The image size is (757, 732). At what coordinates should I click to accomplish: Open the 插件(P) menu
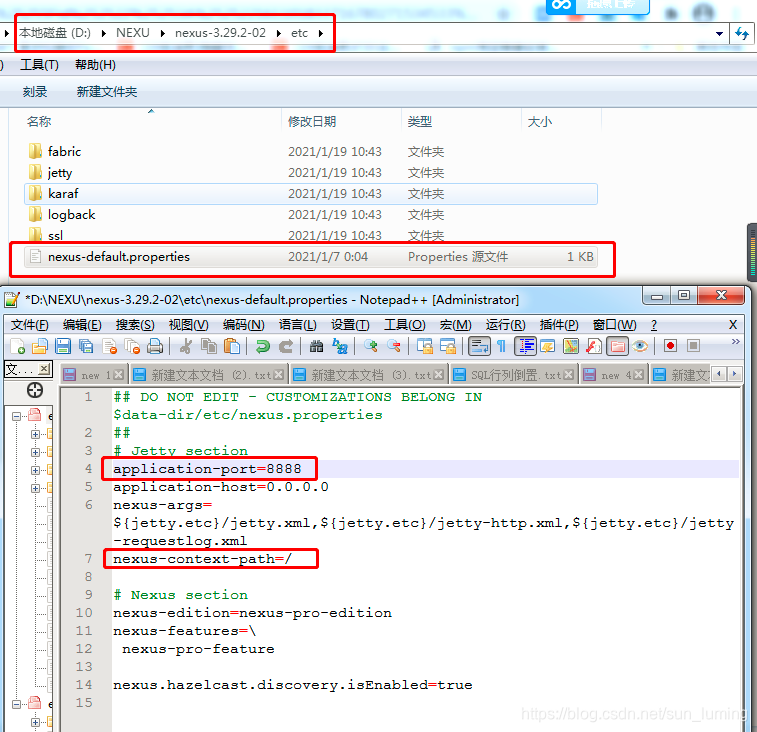559,325
